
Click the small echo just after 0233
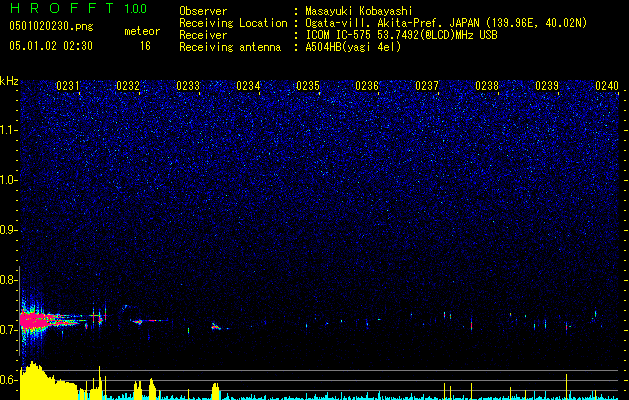click(215, 327)
